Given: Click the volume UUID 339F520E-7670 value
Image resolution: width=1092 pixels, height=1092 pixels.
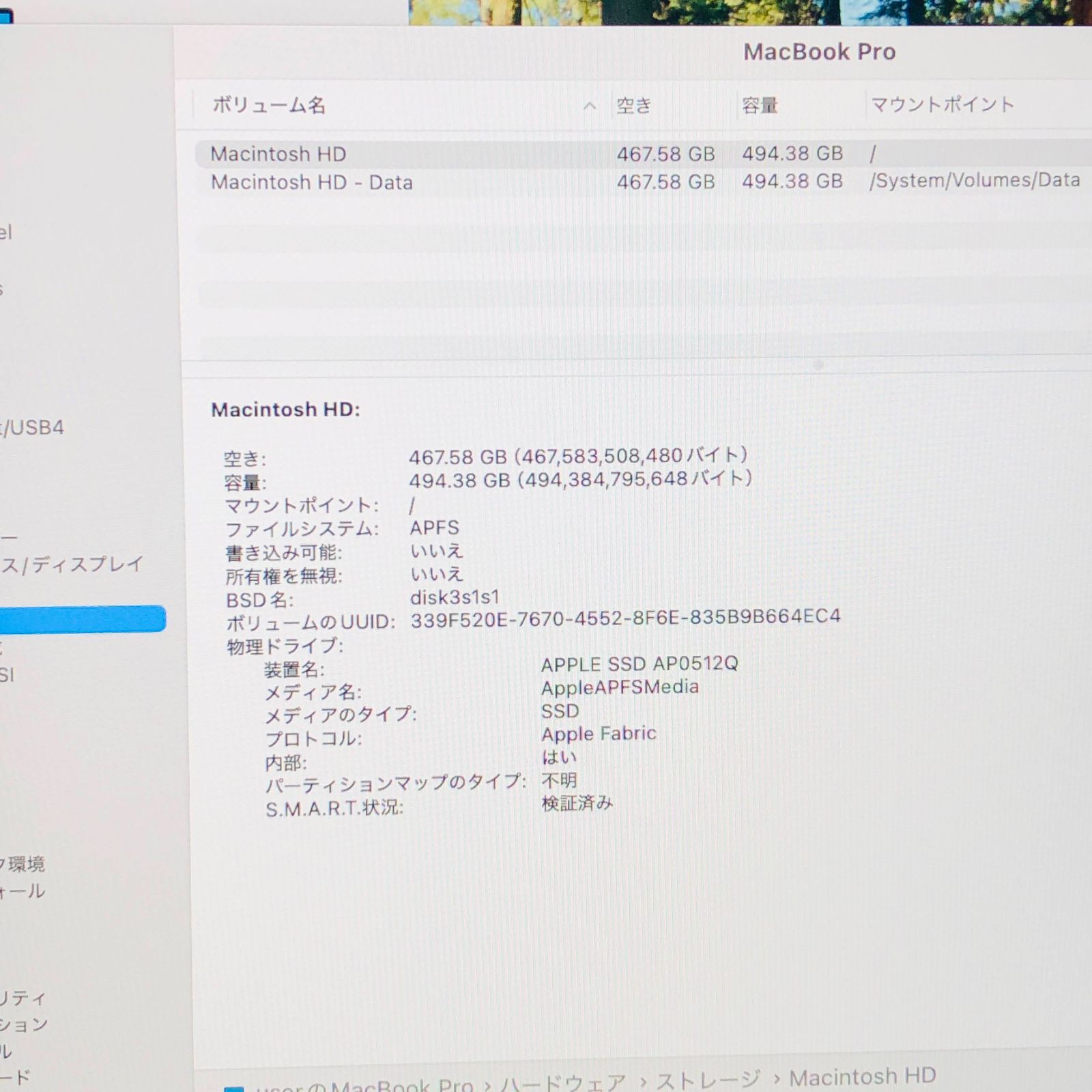Looking at the screenshot, I should tap(625, 618).
